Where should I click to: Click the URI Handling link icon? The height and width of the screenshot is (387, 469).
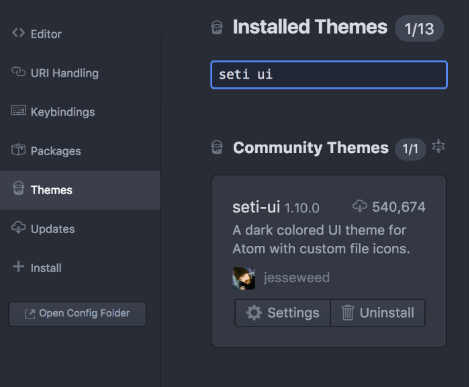18,72
